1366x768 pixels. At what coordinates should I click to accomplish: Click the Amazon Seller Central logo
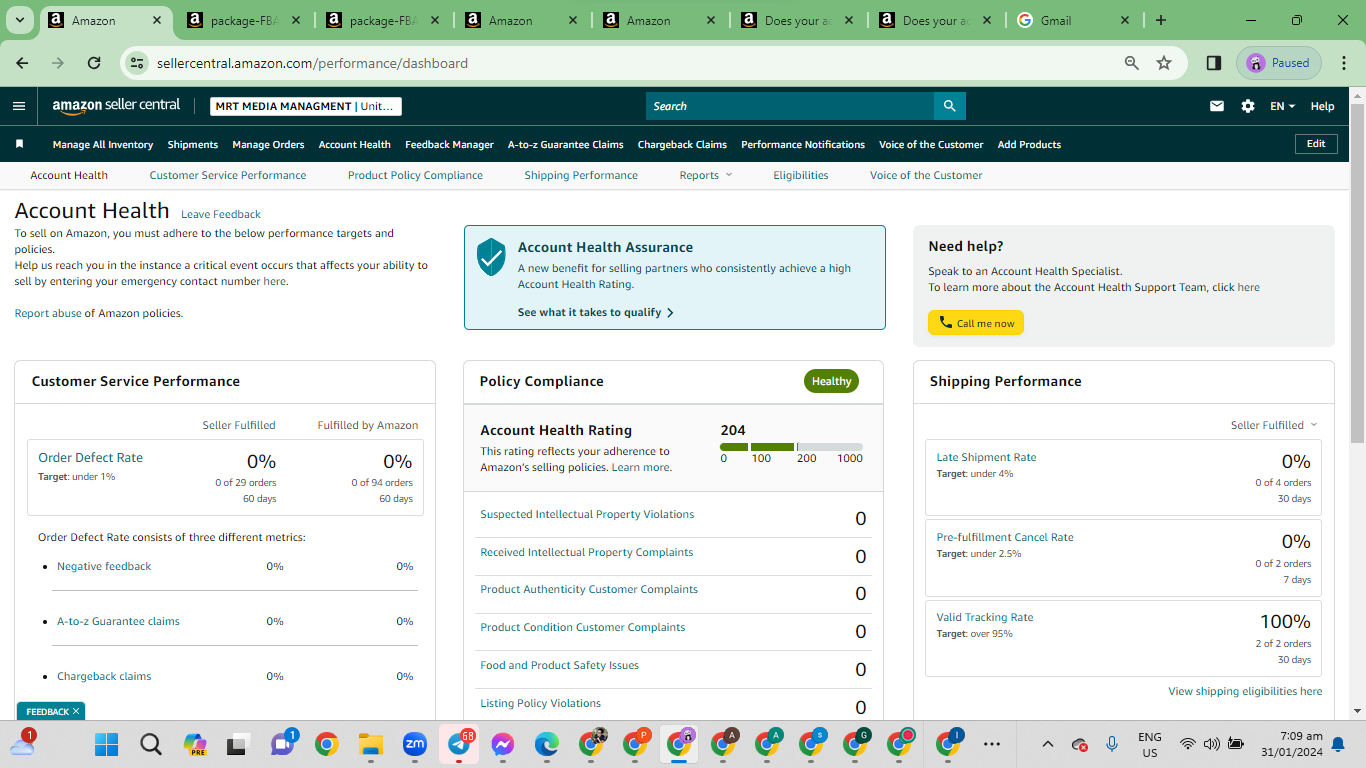(116, 106)
